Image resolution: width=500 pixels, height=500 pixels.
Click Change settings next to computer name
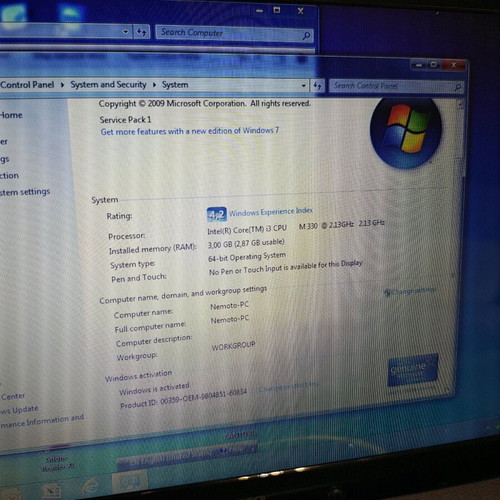pyautogui.click(x=410, y=292)
